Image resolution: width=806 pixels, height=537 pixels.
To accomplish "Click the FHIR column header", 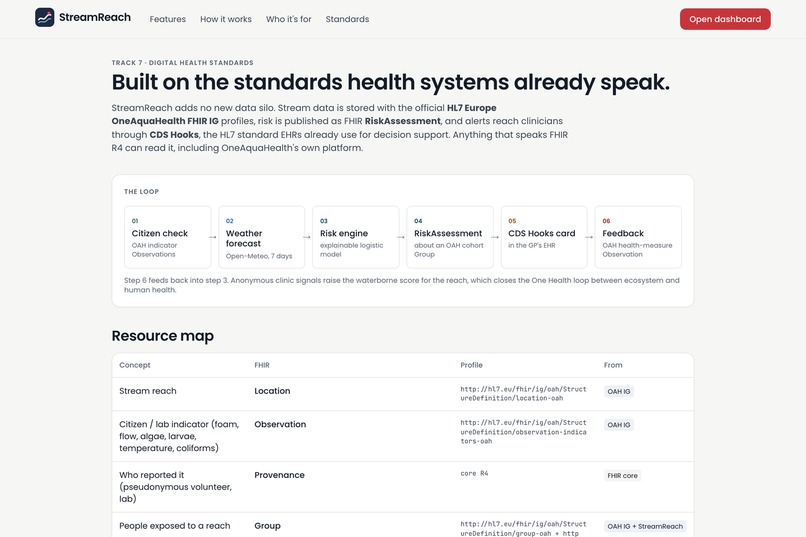I will coord(262,365).
